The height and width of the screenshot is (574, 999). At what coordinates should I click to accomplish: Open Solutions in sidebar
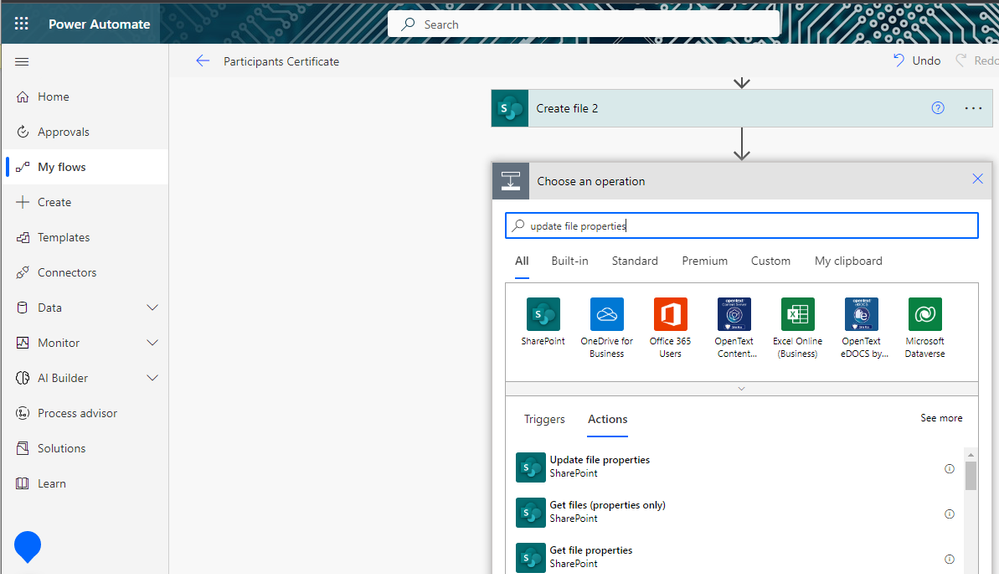85,448
